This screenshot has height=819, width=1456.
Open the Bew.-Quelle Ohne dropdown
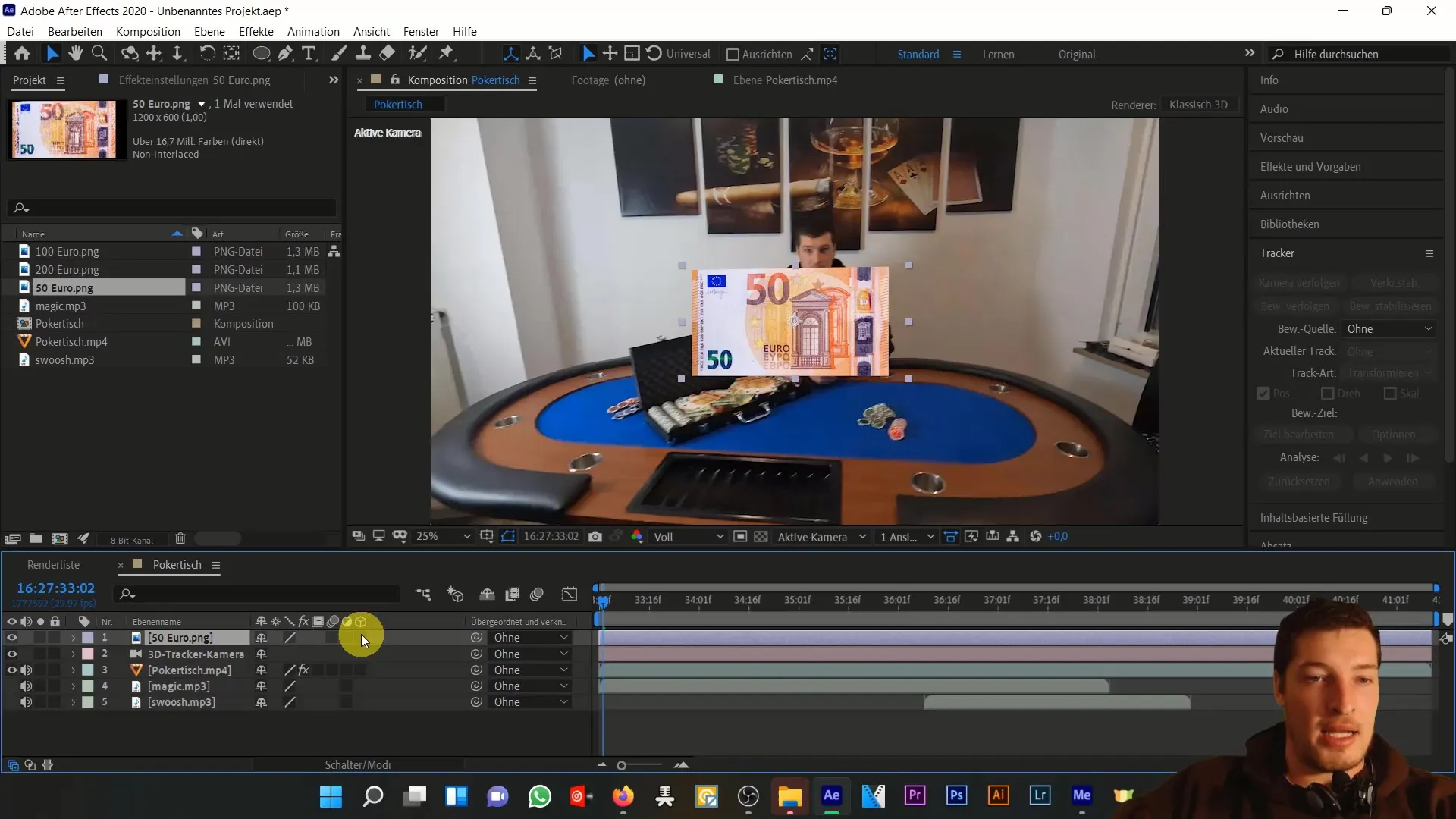pos(1389,329)
